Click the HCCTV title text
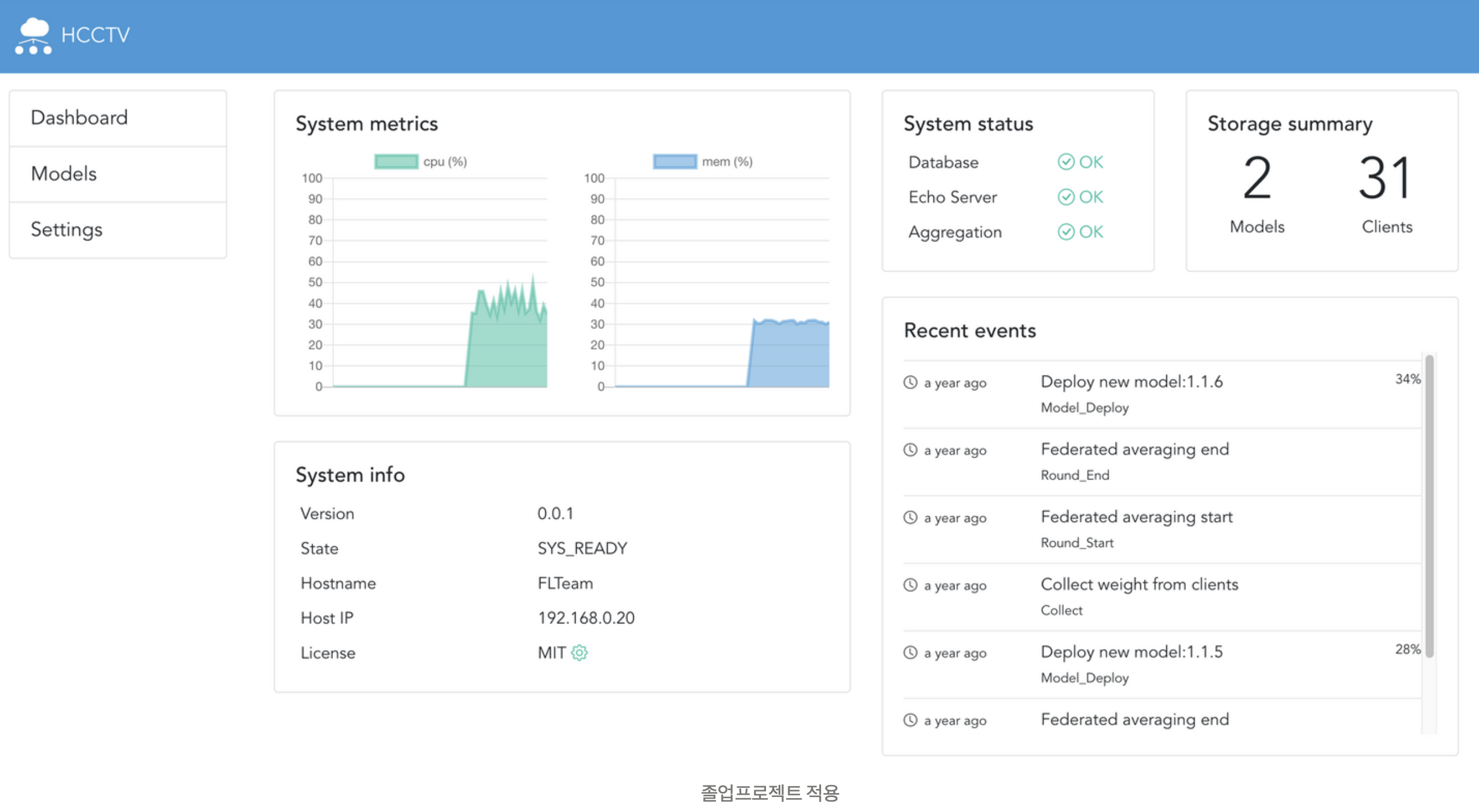 click(x=95, y=36)
